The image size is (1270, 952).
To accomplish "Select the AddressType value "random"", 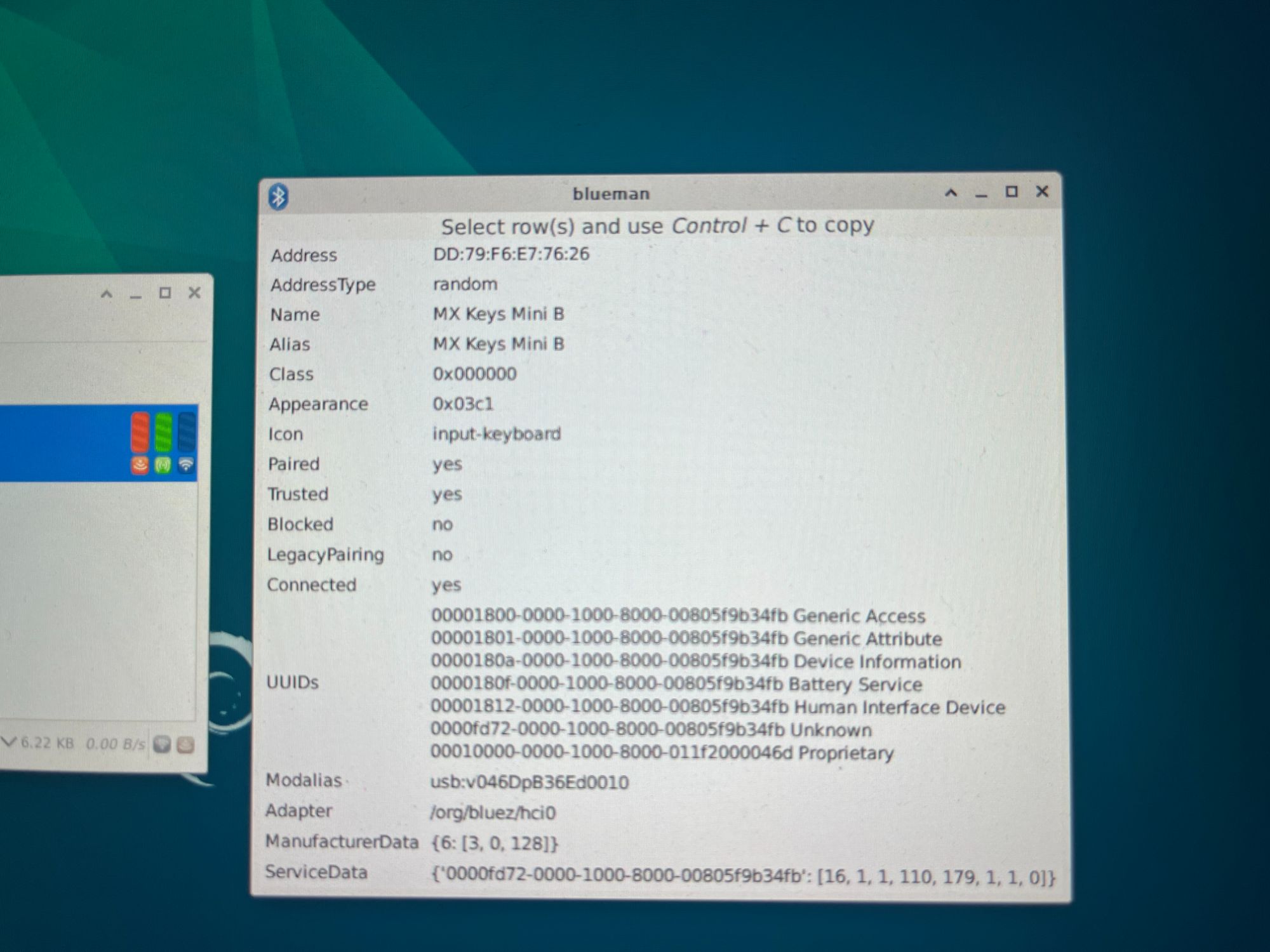I will 465,284.
